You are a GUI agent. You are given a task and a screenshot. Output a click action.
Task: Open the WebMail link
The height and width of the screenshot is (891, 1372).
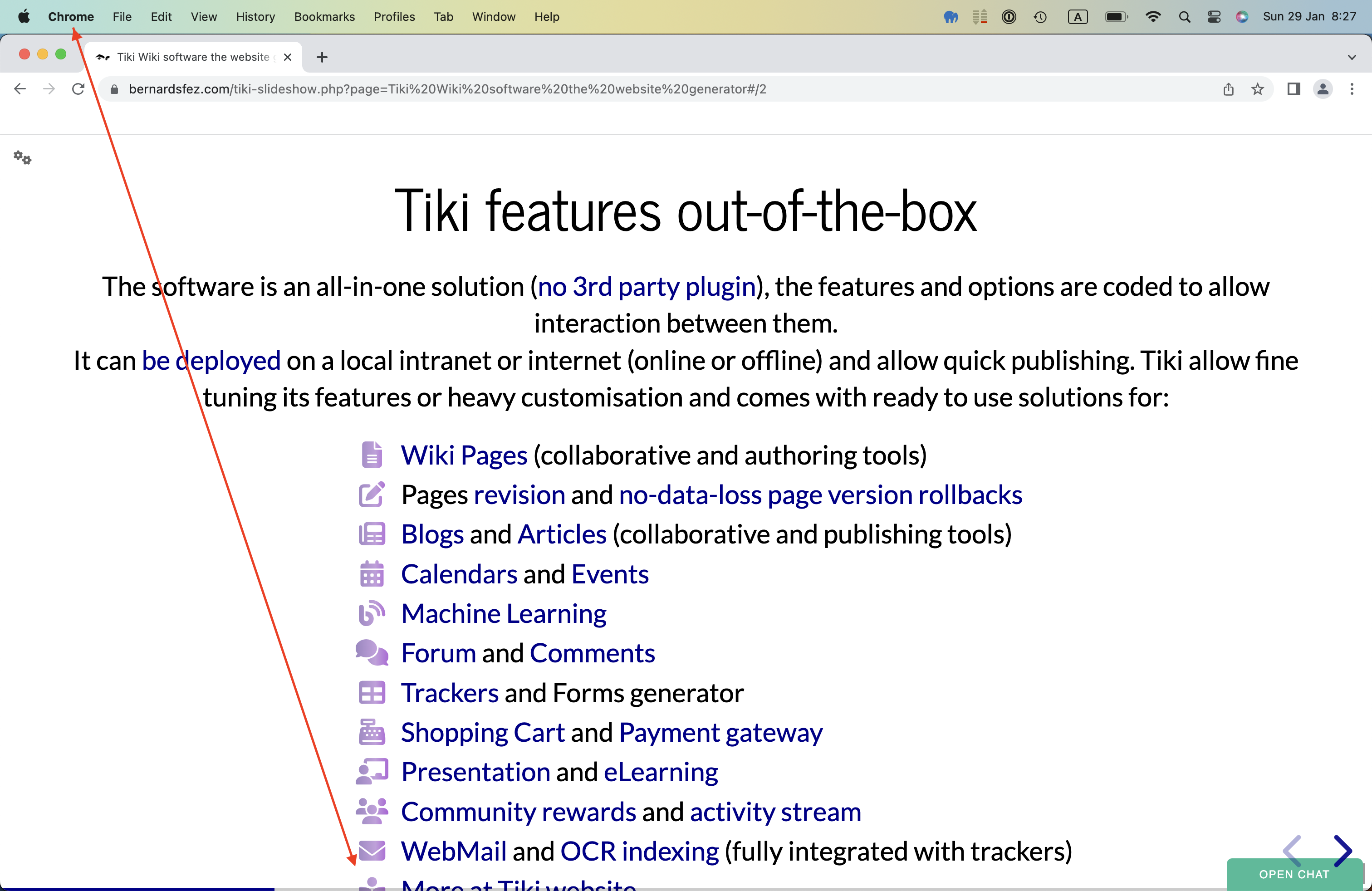[454, 852]
